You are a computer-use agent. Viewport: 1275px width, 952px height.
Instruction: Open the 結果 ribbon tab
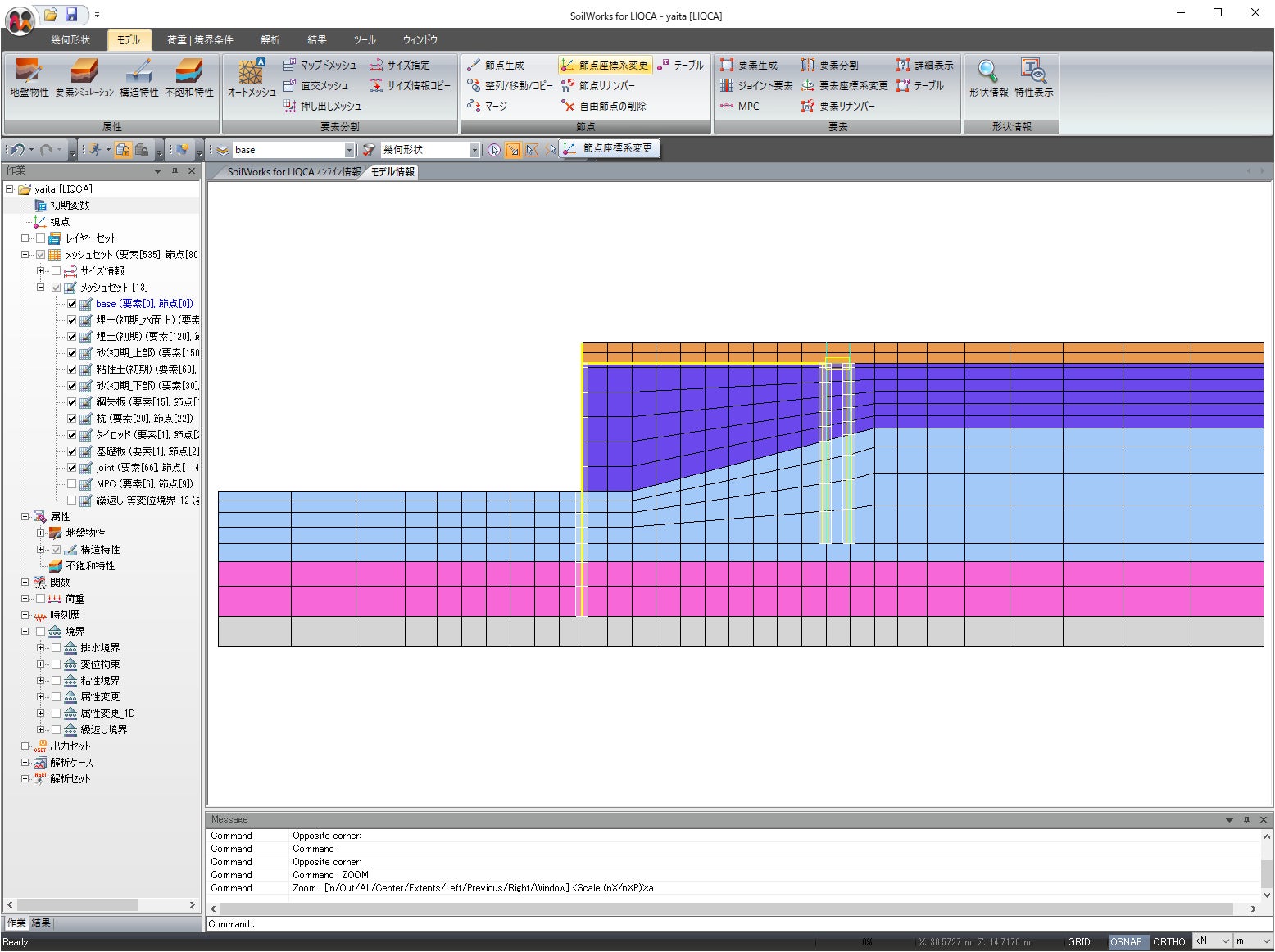point(317,39)
